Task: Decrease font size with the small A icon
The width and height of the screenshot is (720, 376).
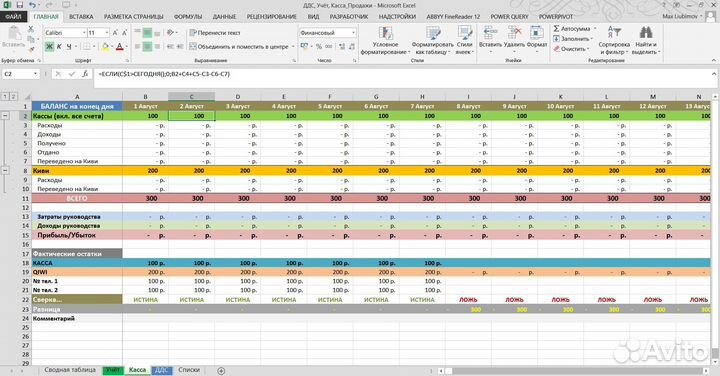Action: pyautogui.click(x=124, y=33)
